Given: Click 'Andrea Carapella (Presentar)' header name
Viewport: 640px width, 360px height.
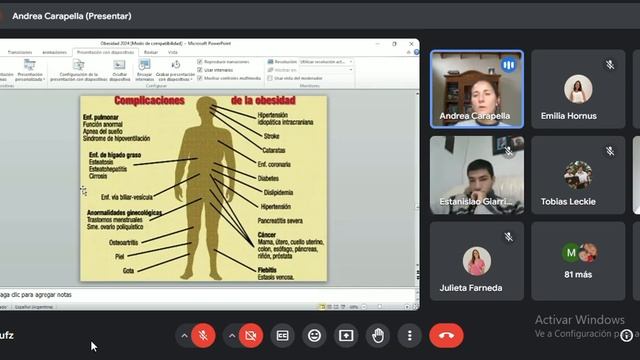Looking at the screenshot, I should click(72, 16).
